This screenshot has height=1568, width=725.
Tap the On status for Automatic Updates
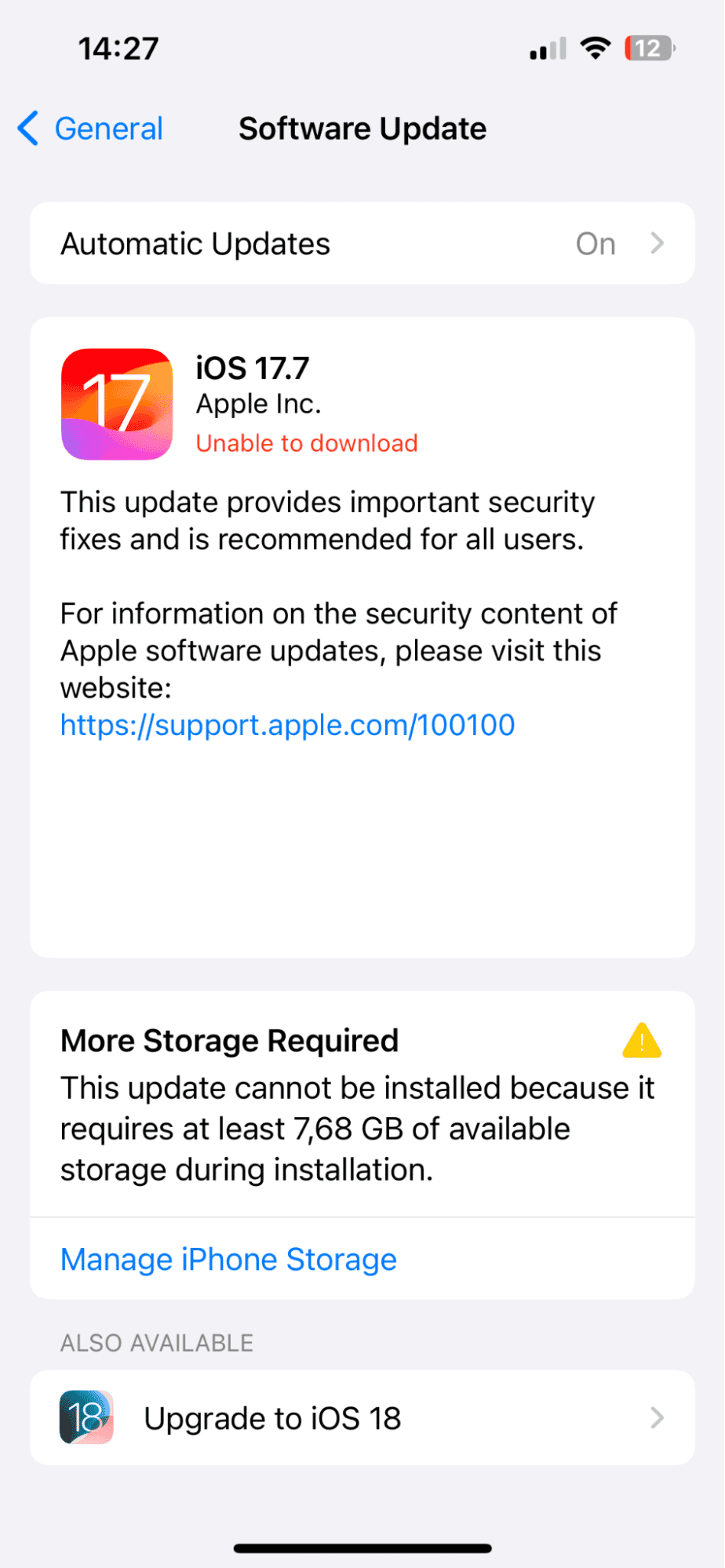pos(595,243)
